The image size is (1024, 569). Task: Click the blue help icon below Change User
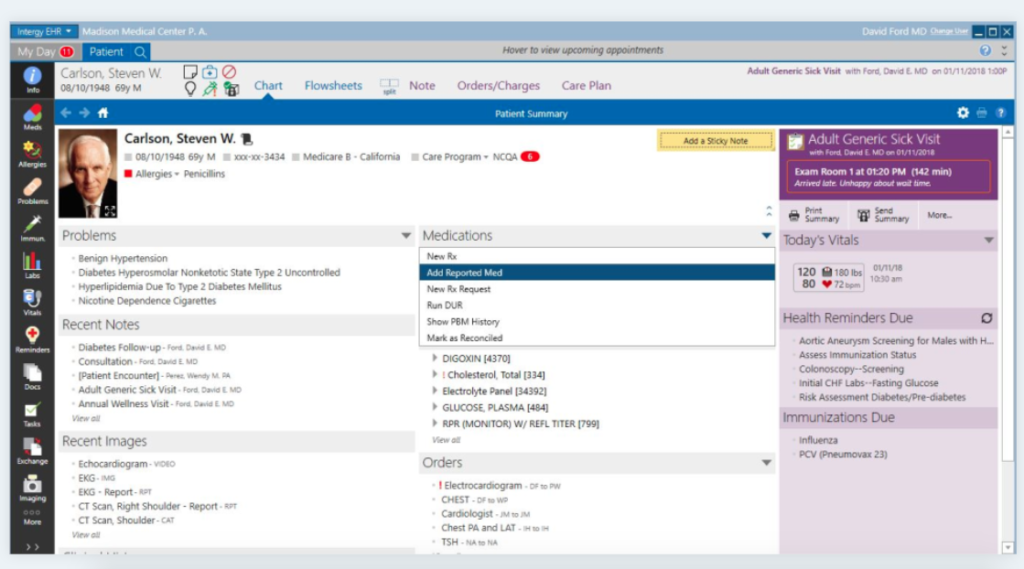point(985,50)
